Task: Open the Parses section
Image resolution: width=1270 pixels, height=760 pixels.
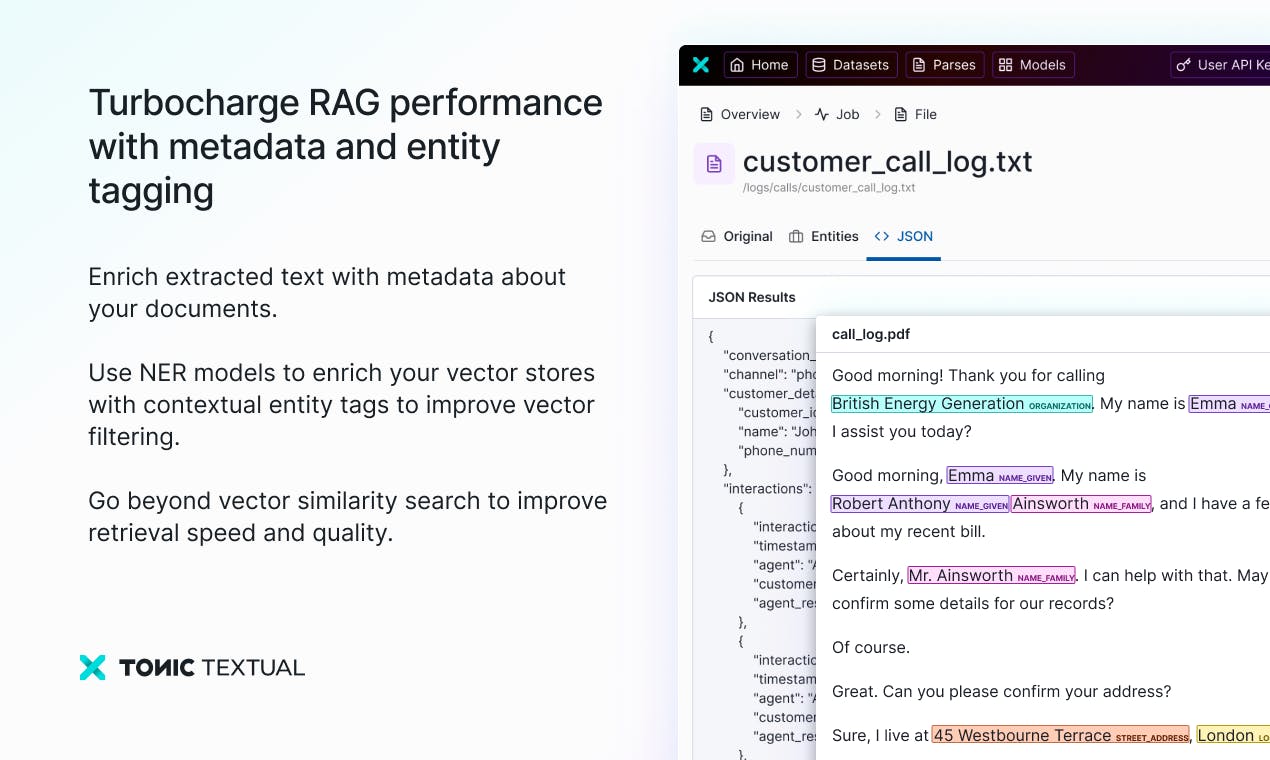Action: click(x=945, y=65)
